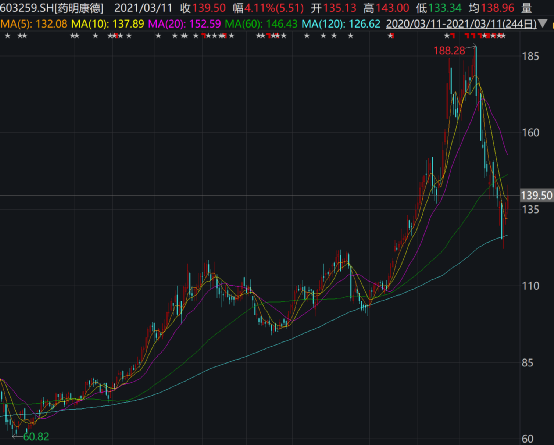Click the 185 price axis label
Screen dimensions: 554x445
[531, 56]
